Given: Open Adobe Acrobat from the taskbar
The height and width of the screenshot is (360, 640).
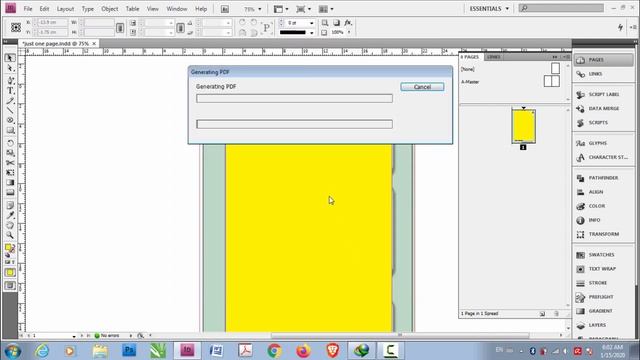Looking at the screenshot, I should [x=245, y=351].
